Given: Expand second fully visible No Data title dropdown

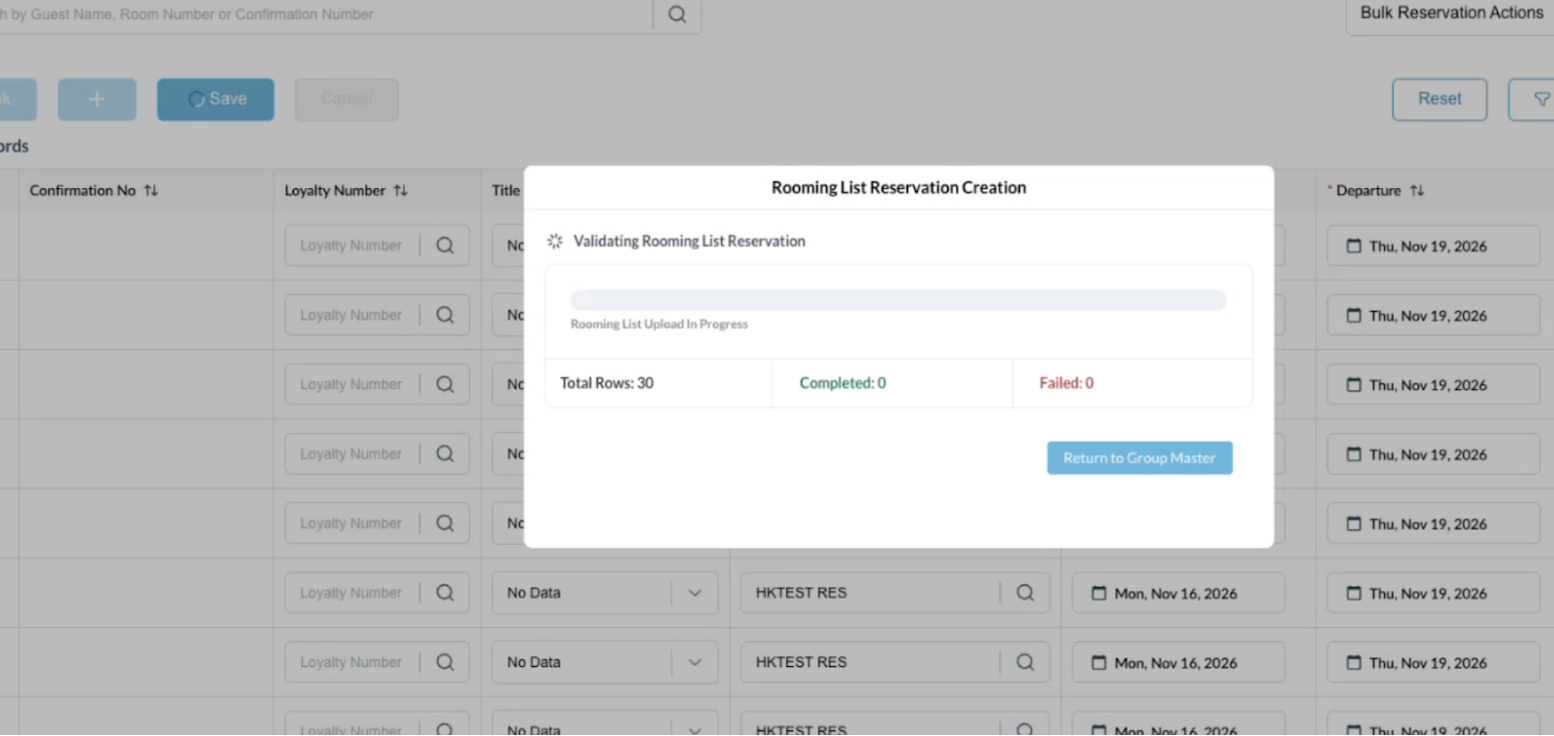Looking at the screenshot, I should (695, 662).
